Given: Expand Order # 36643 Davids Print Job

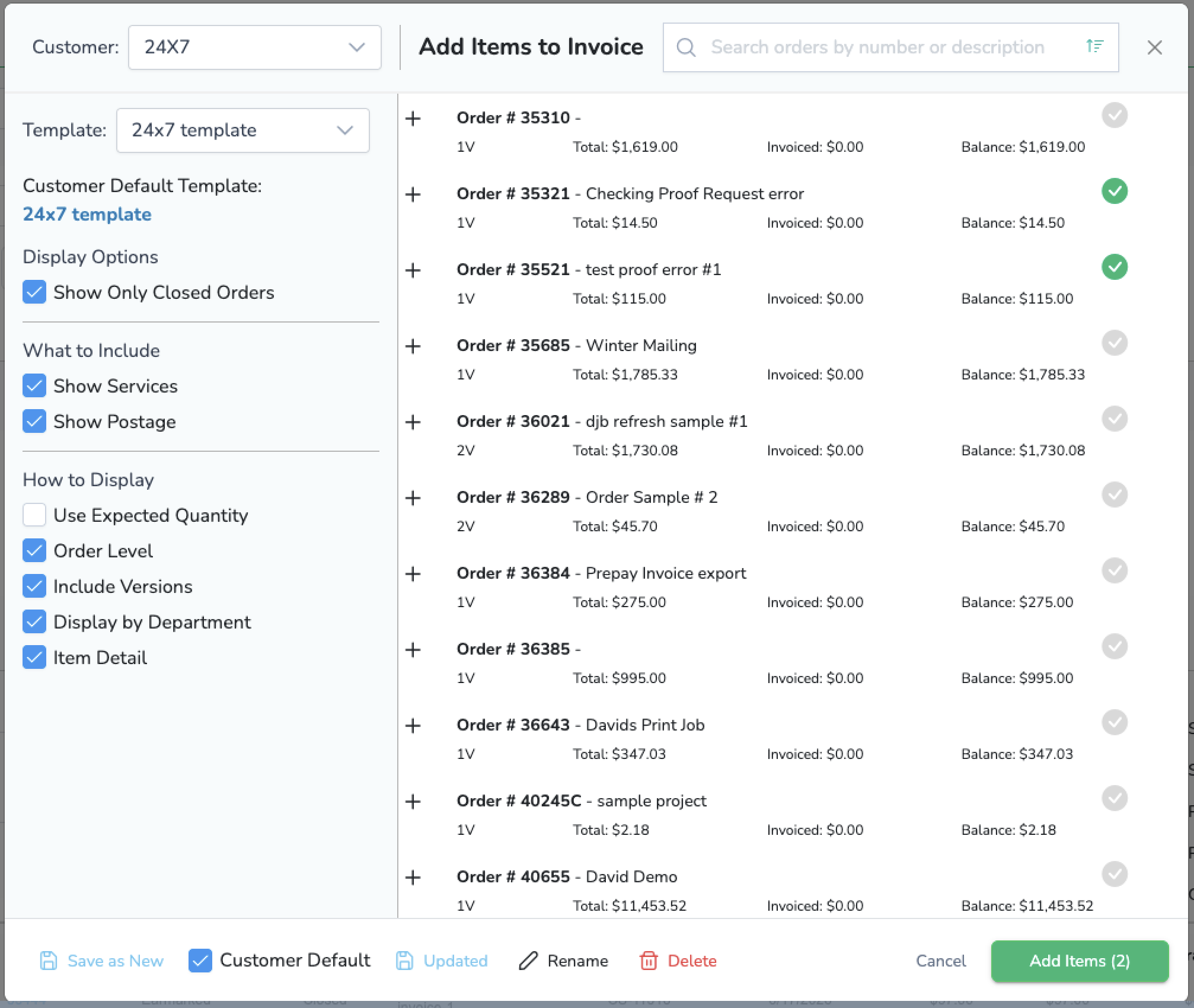Looking at the screenshot, I should coord(413,726).
